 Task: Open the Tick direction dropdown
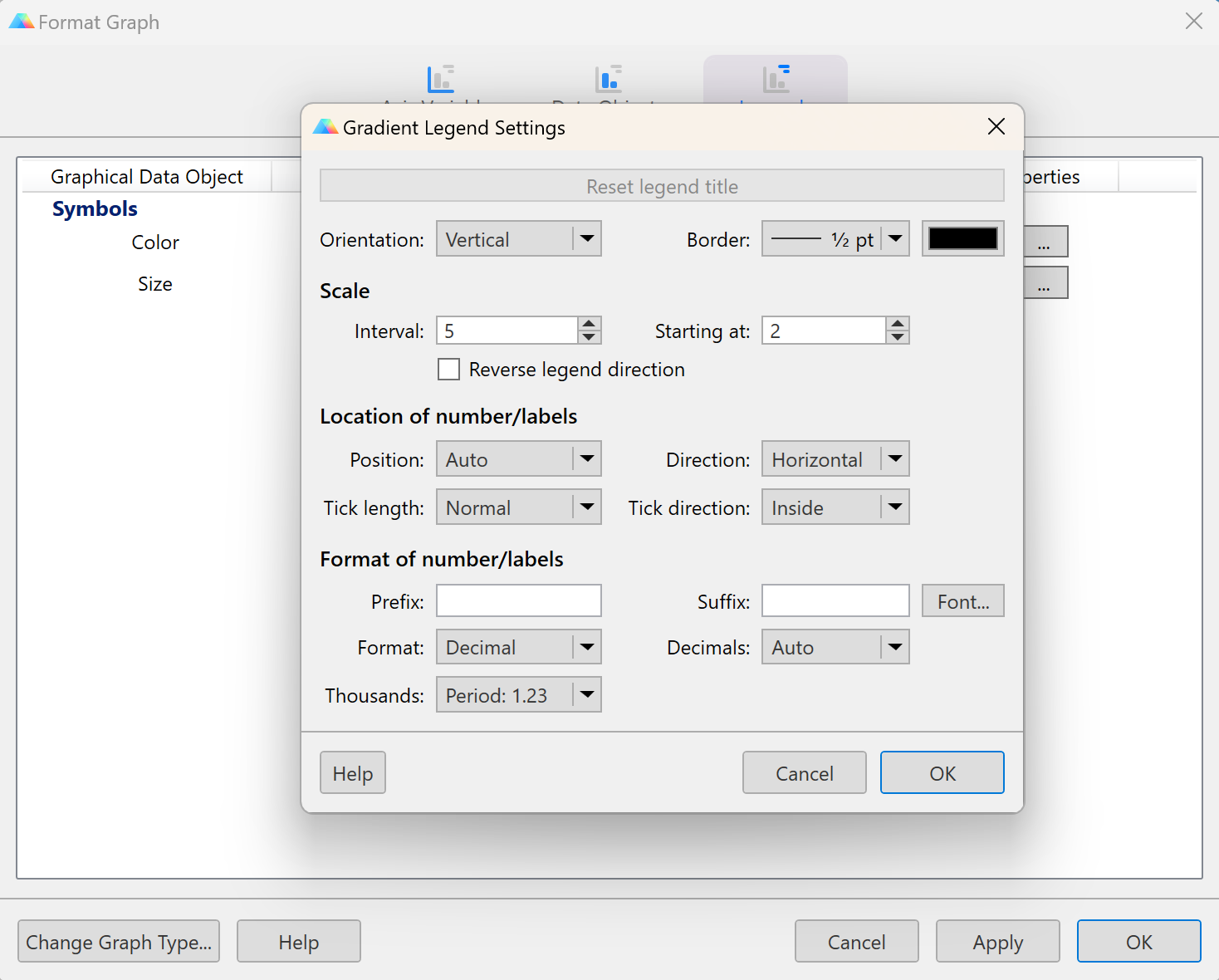point(835,507)
